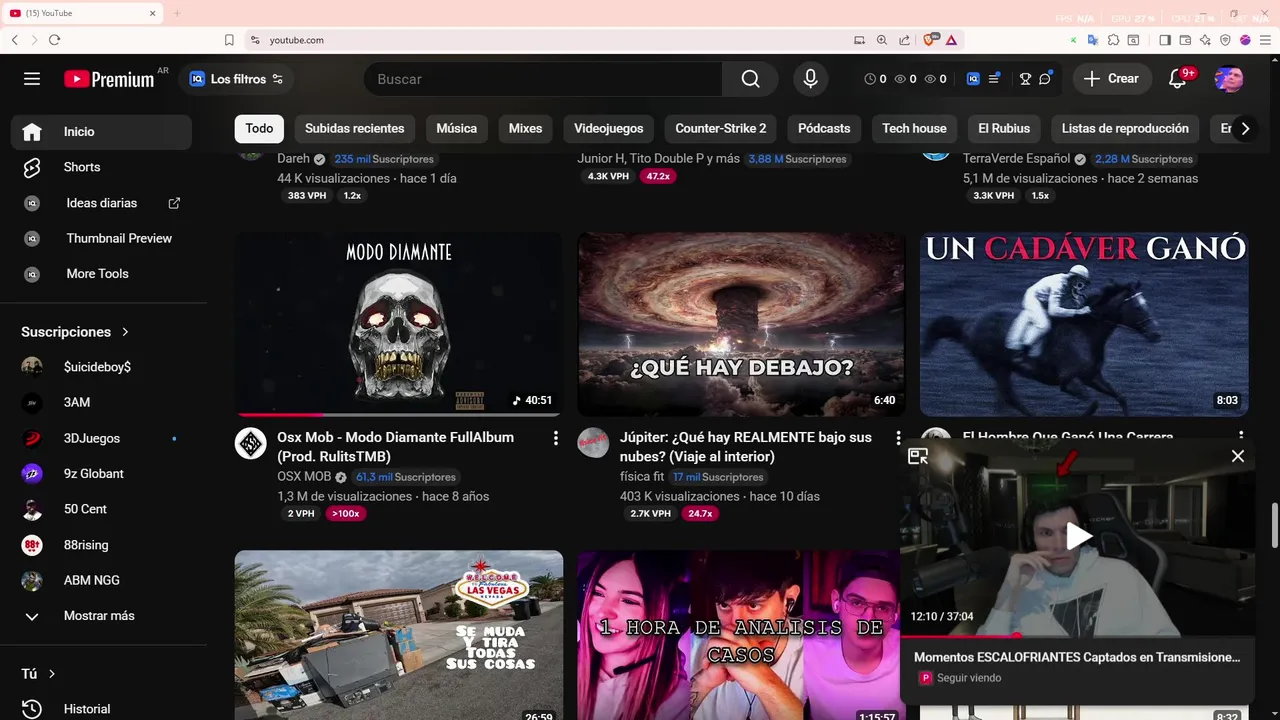The width and height of the screenshot is (1280, 720).
Task: Select the Música filter chip
Action: tap(457, 129)
